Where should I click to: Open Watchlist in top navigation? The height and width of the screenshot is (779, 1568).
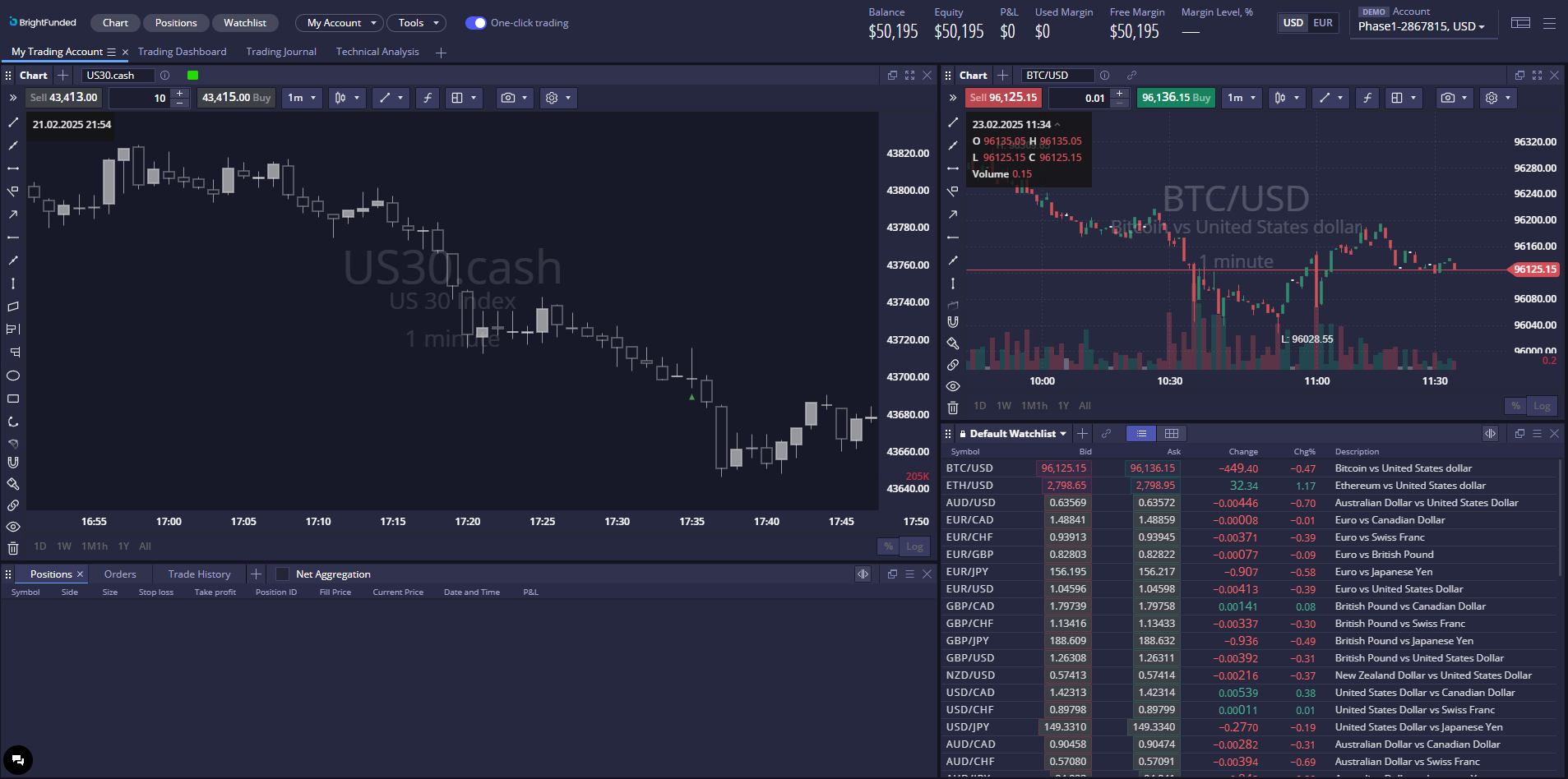pos(245,23)
